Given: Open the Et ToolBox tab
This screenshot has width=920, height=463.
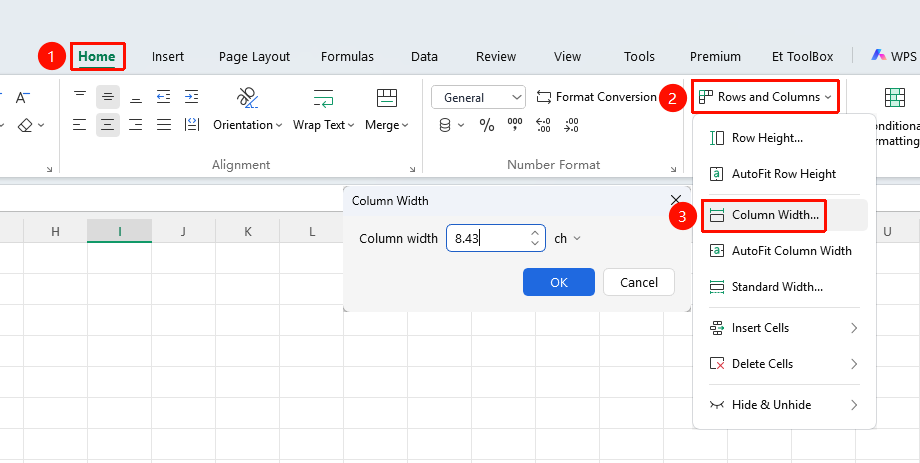Looking at the screenshot, I should (803, 57).
